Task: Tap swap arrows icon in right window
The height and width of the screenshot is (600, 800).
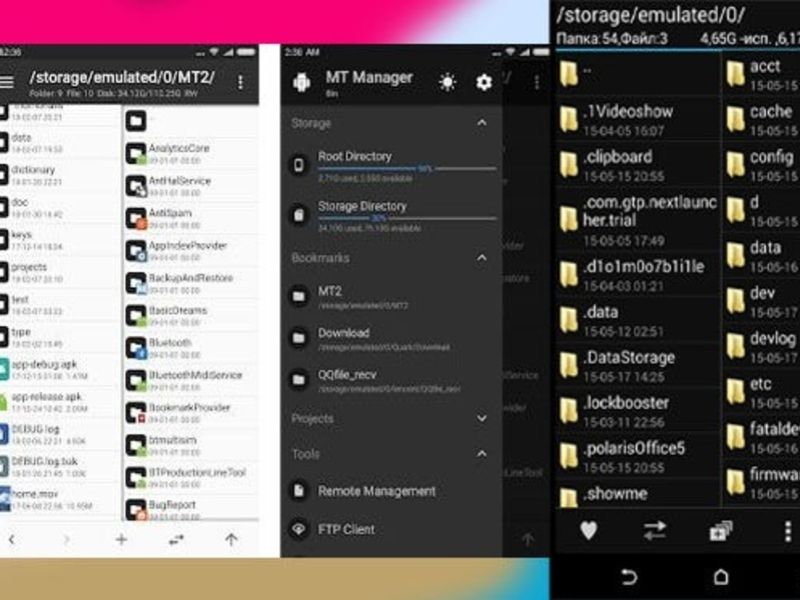Action: (x=655, y=531)
